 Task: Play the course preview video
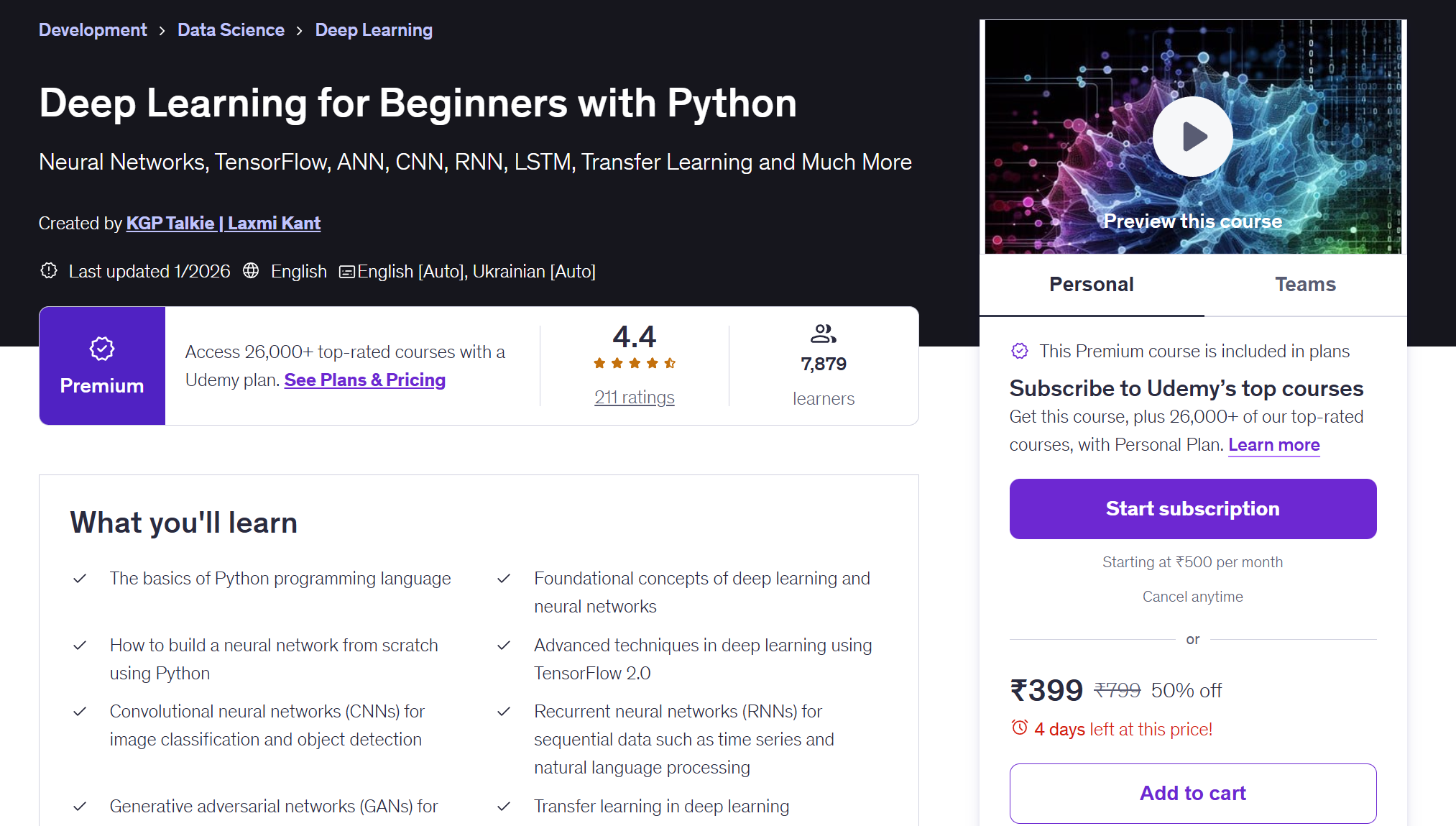pos(1192,136)
